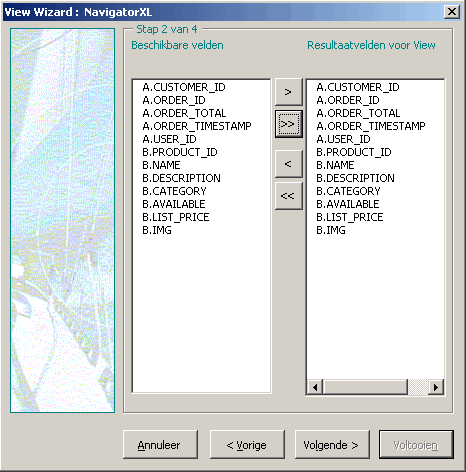Select A.CUSTOMER_ID in Resultaatvelden list
This screenshot has height=472, width=466.
(358, 87)
